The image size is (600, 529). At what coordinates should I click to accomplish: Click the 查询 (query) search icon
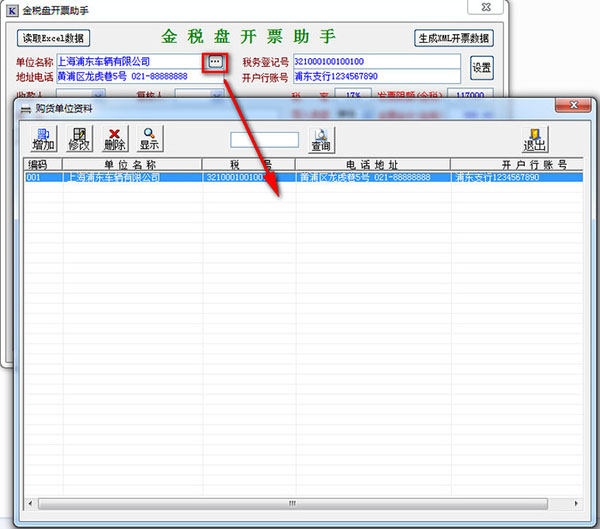point(321,139)
